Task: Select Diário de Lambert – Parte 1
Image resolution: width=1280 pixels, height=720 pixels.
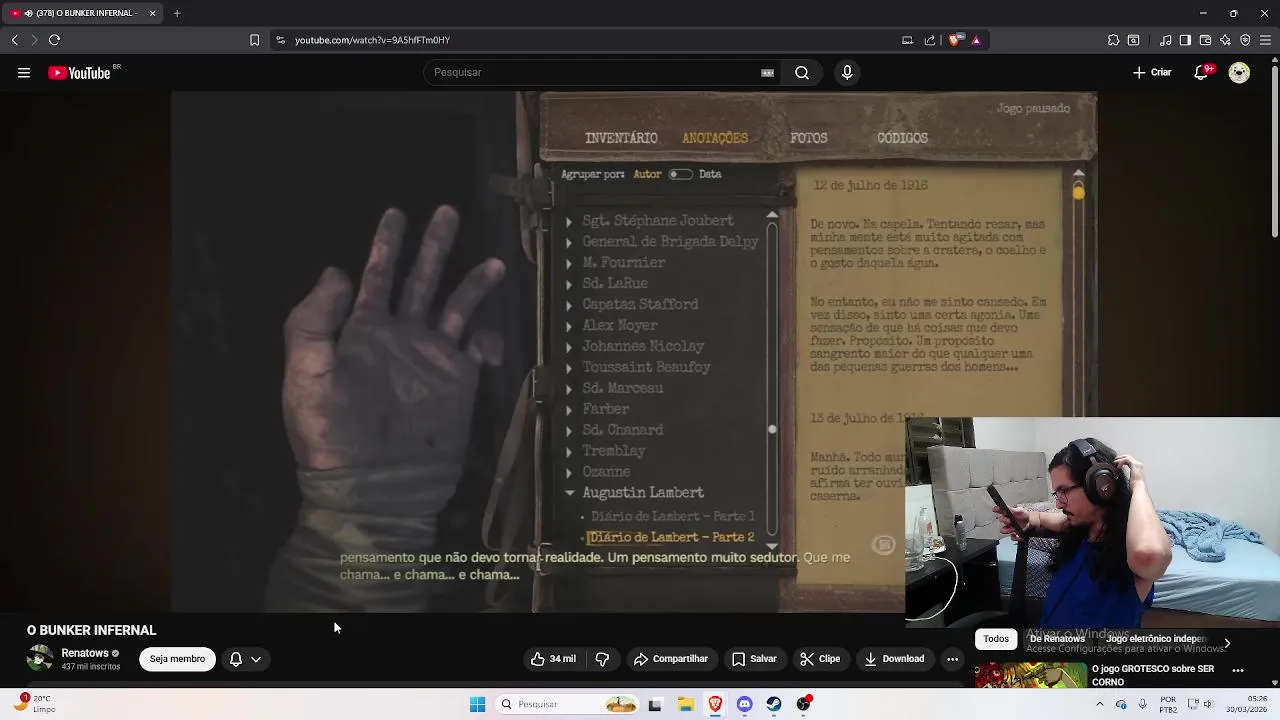Action: pyautogui.click(x=672, y=516)
